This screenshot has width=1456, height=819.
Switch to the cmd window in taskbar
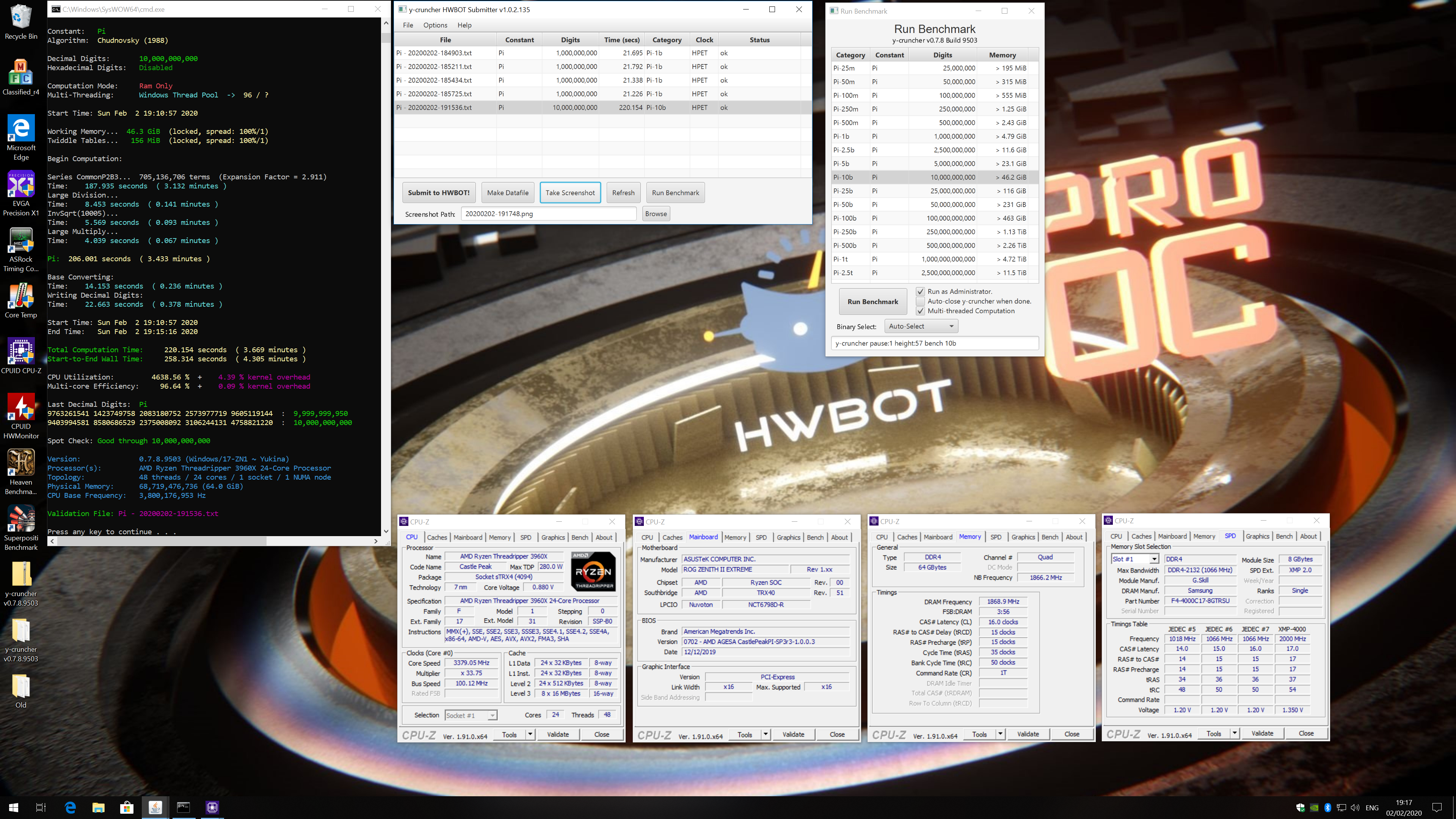[184, 807]
